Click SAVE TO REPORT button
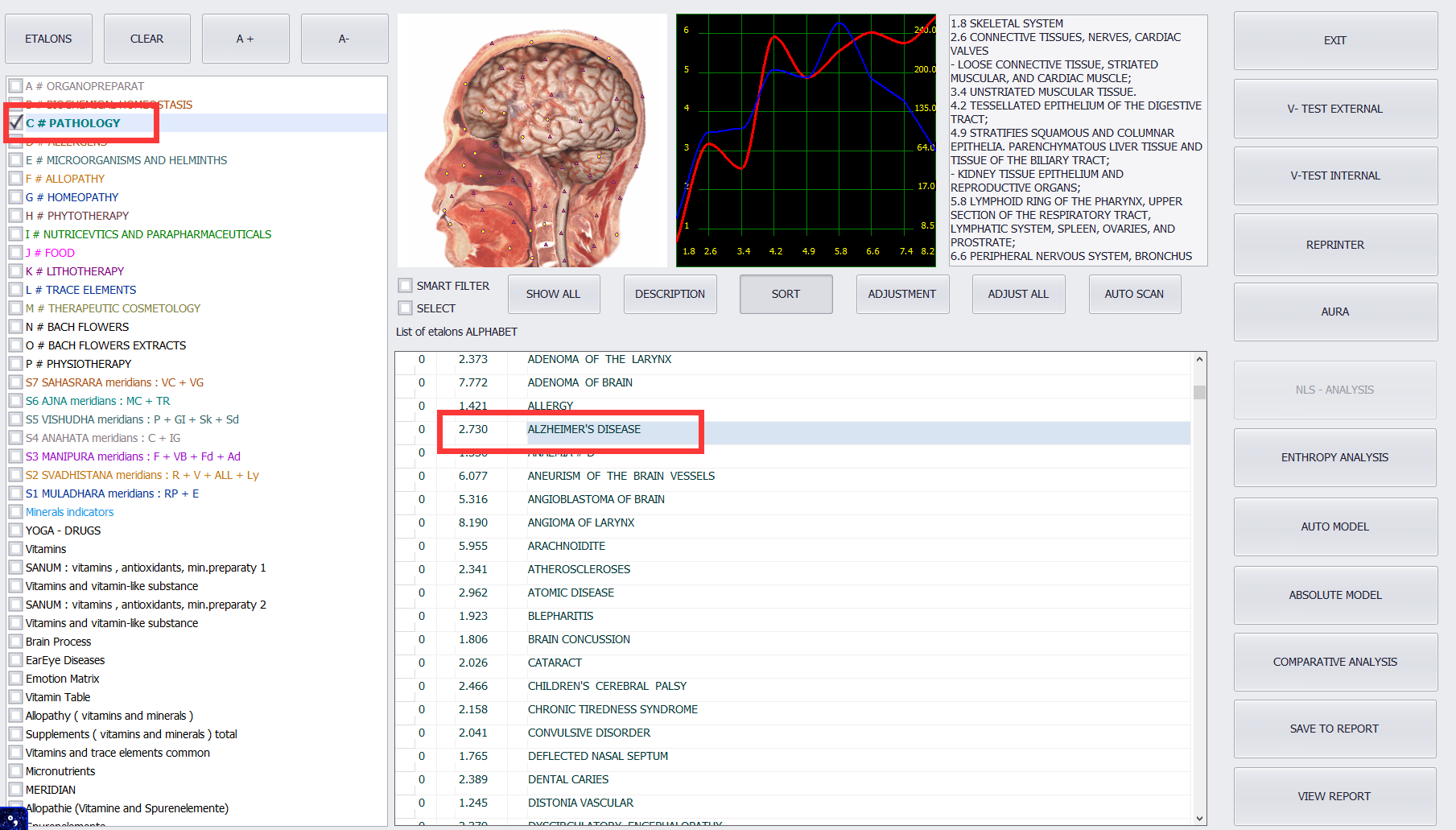 coord(1334,729)
